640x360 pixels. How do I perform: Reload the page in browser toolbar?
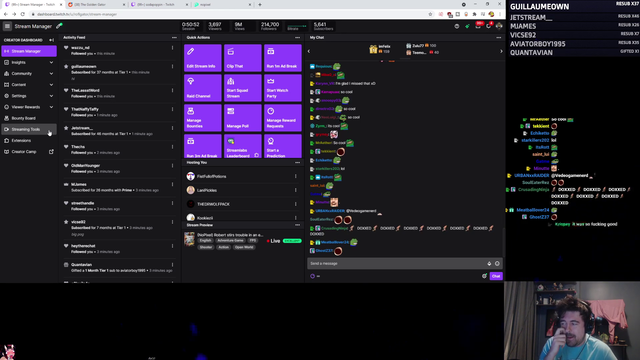tap(23, 14)
